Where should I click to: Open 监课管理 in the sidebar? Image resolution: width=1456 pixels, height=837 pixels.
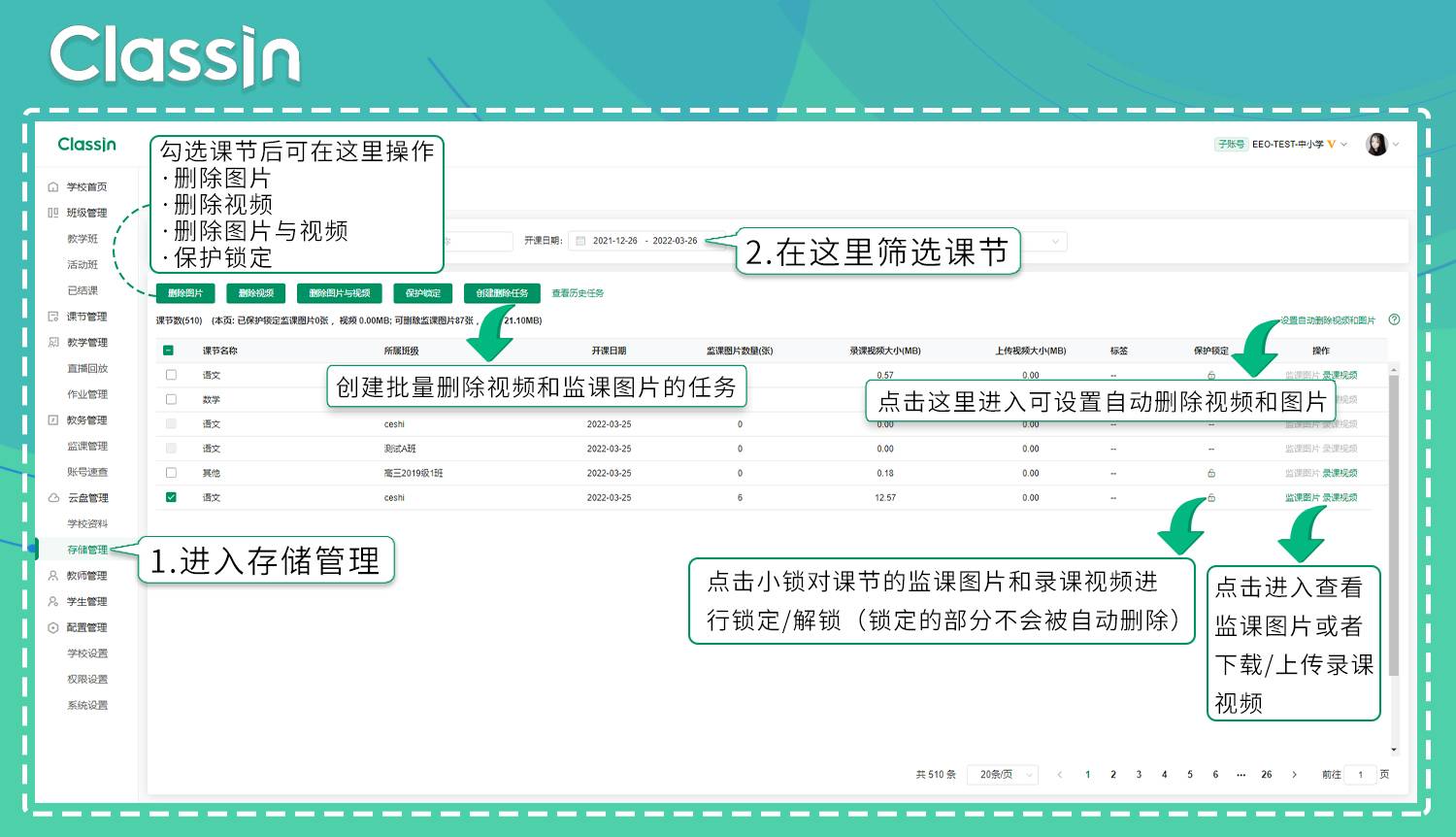coord(87,446)
